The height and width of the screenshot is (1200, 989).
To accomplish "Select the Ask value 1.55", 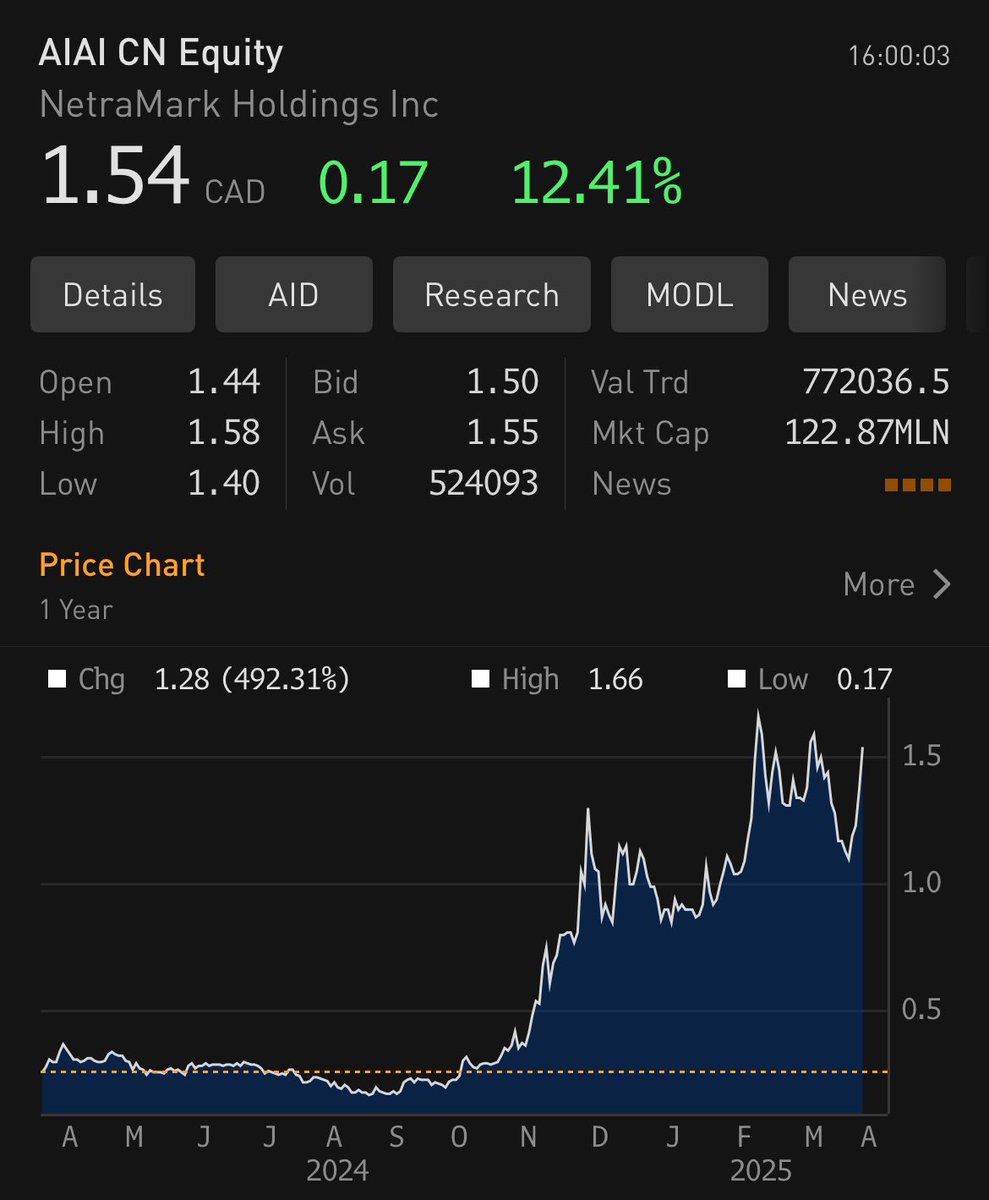I will [503, 433].
